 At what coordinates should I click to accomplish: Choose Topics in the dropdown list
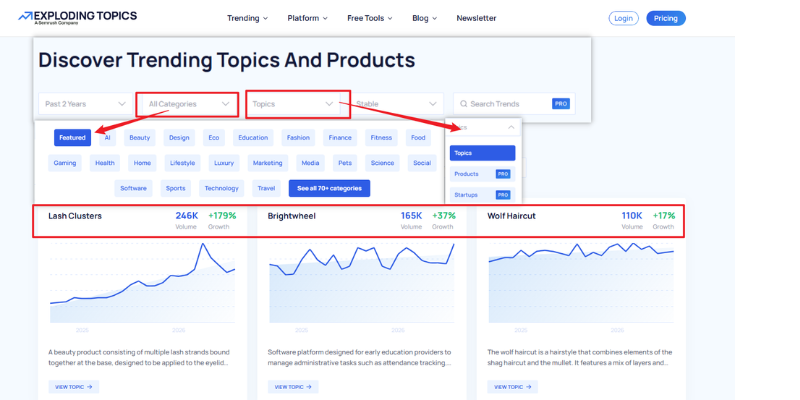tap(483, 153)
